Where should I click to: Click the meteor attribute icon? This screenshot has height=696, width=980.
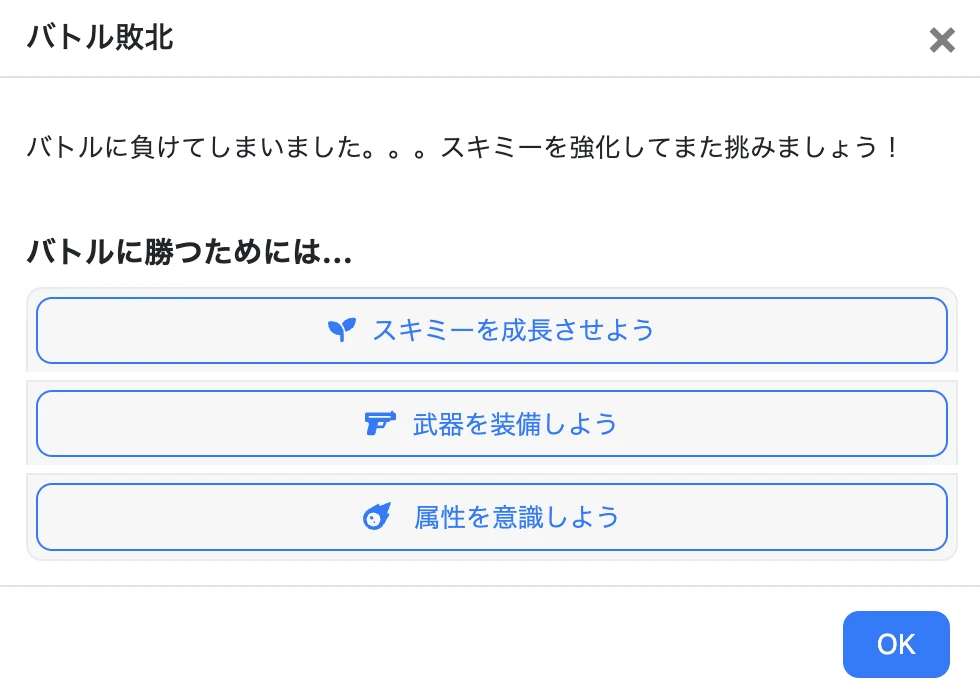[x=378, y=516]
